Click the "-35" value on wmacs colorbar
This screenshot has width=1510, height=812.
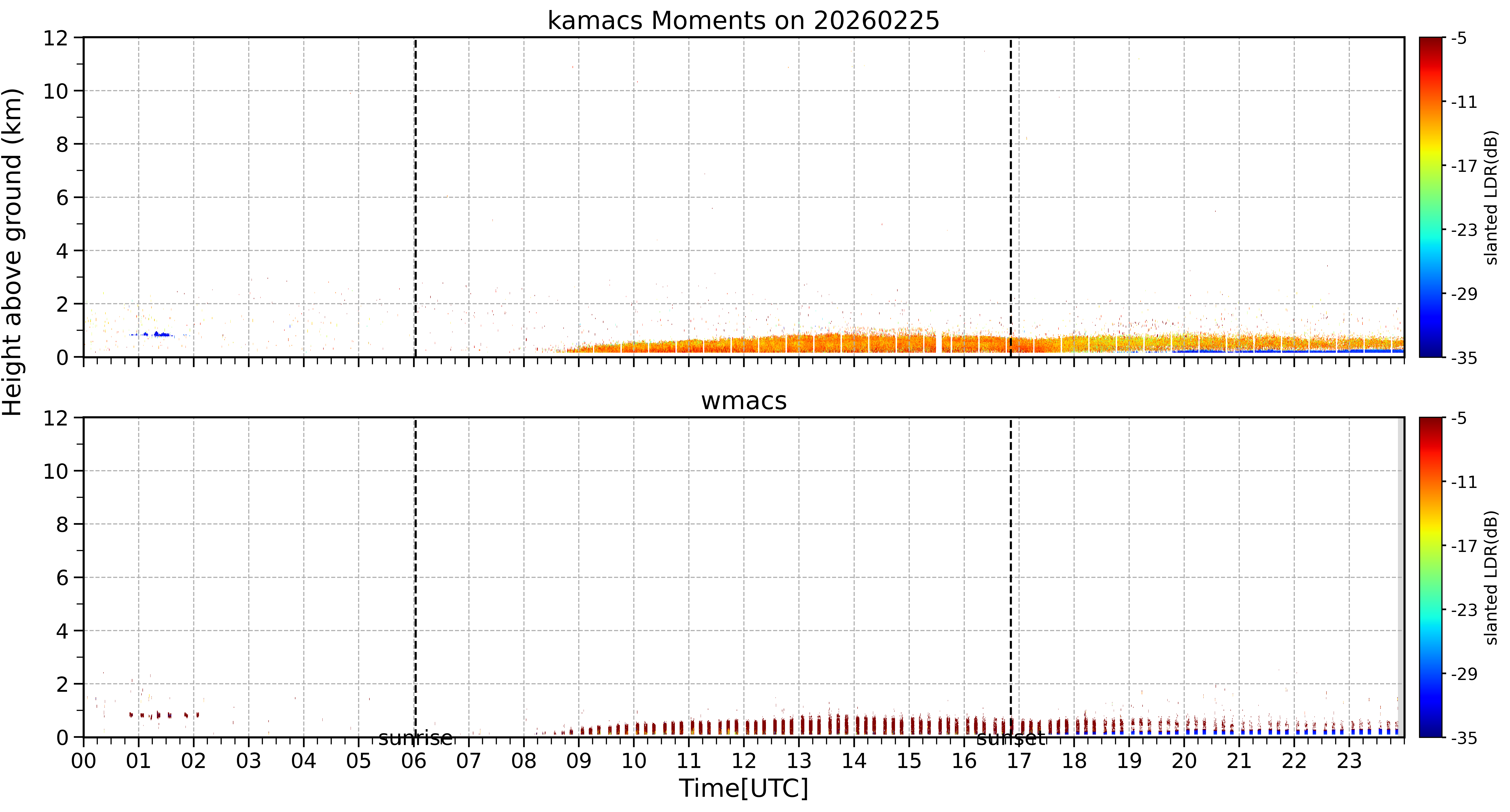coord(1464,738)
